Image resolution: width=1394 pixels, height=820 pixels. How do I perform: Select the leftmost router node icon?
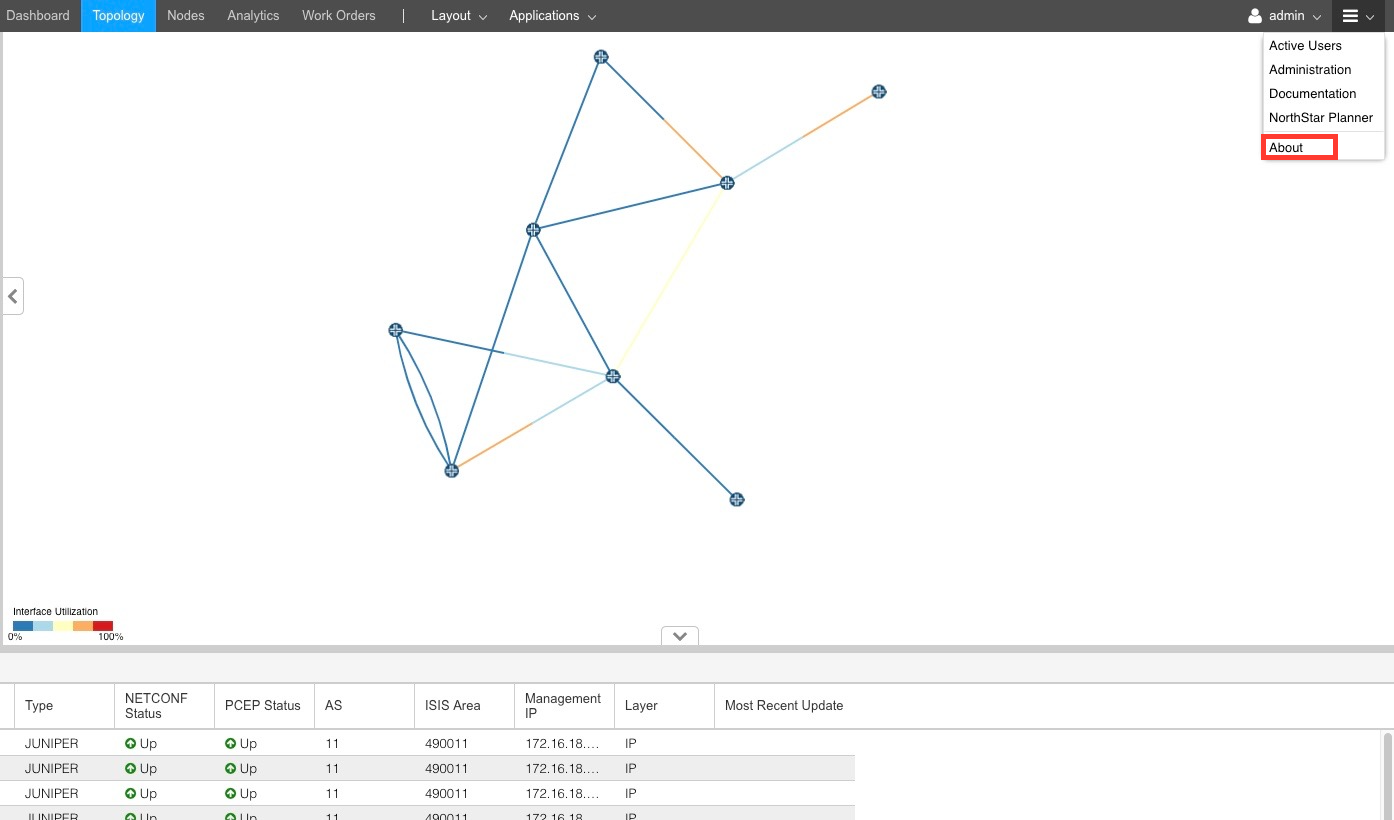click(395, 330)
